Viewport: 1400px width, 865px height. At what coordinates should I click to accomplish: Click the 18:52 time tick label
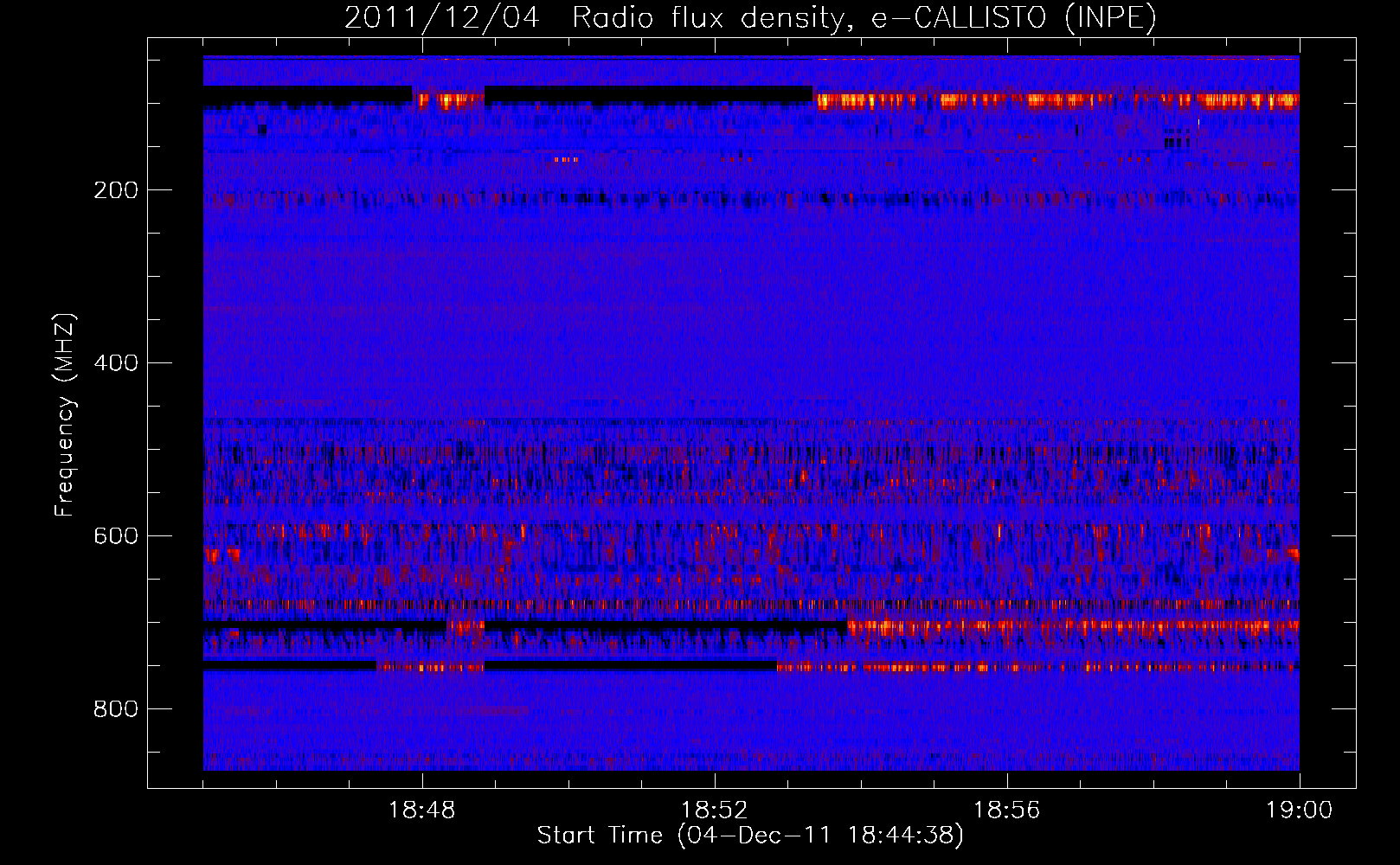[x=715, y=811]
